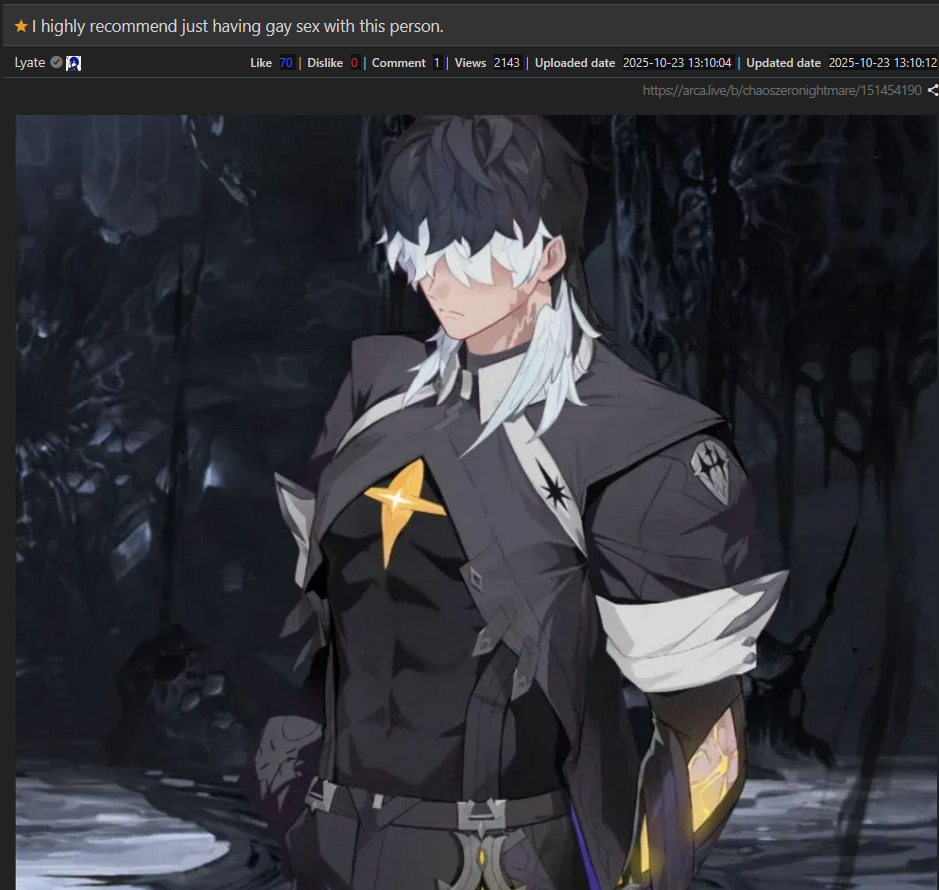Open the character artwork image
The width and height of the screenshot is (939, 890).
click(477, 502)
